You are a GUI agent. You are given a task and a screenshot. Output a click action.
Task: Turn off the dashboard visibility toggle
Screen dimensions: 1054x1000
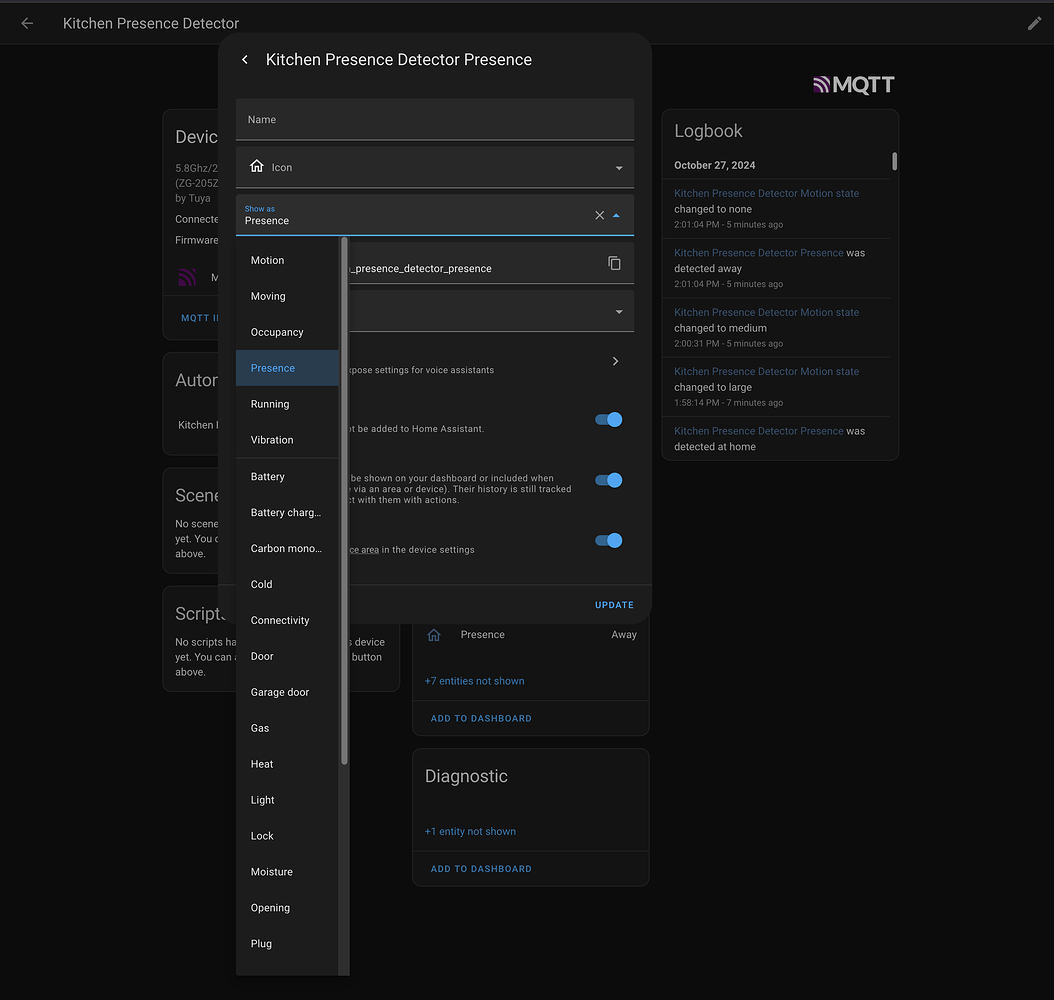pos(607,480)
